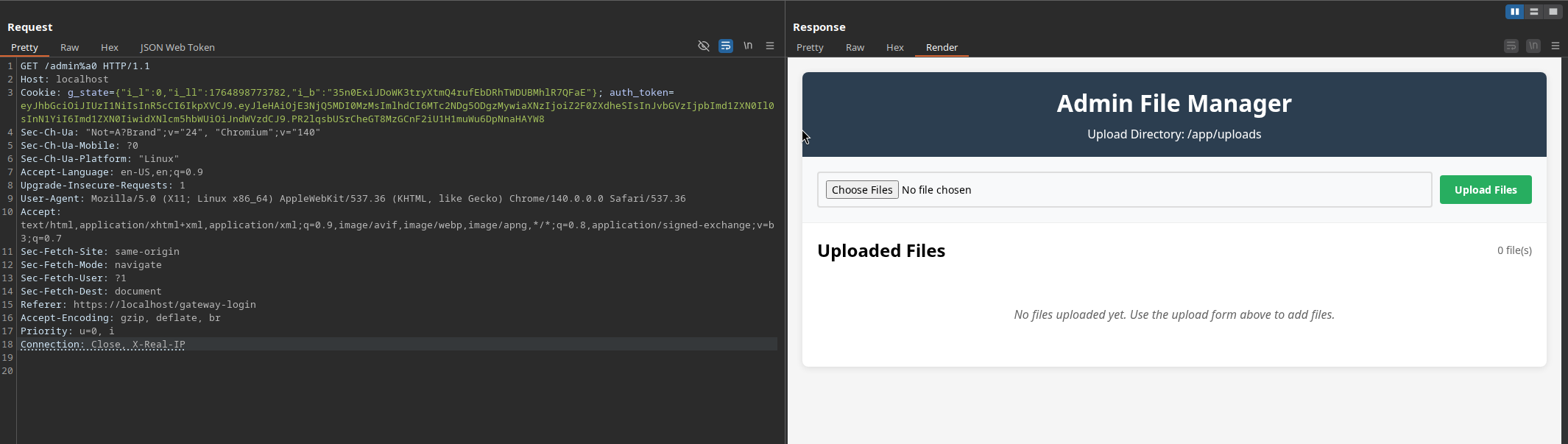This screenshot has width=1568, height=444.
Task: Switch to top-bottom stacked layout view
Action: (x=1533, y=12)
